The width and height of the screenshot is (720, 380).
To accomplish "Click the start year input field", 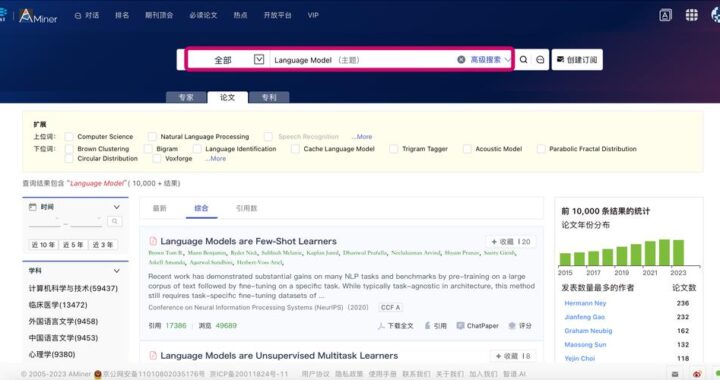I will (x=45, y=221).
